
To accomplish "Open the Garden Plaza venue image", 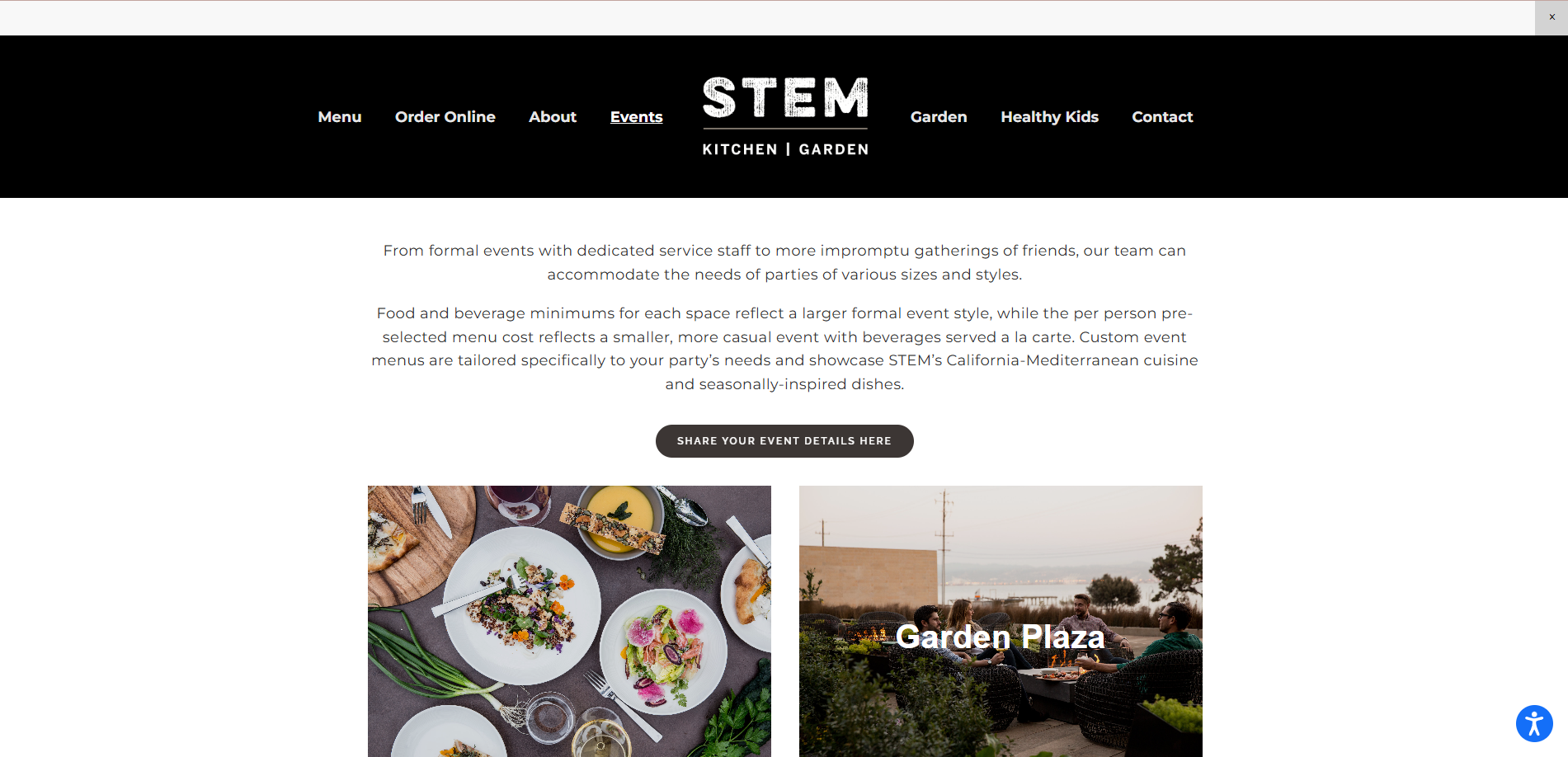I will pyautogui.click(x=1001, y=621).
